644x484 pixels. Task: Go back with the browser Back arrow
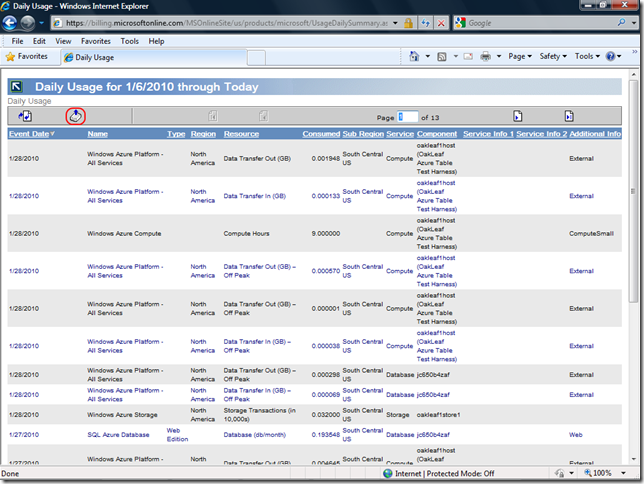[x=9, y=23]
